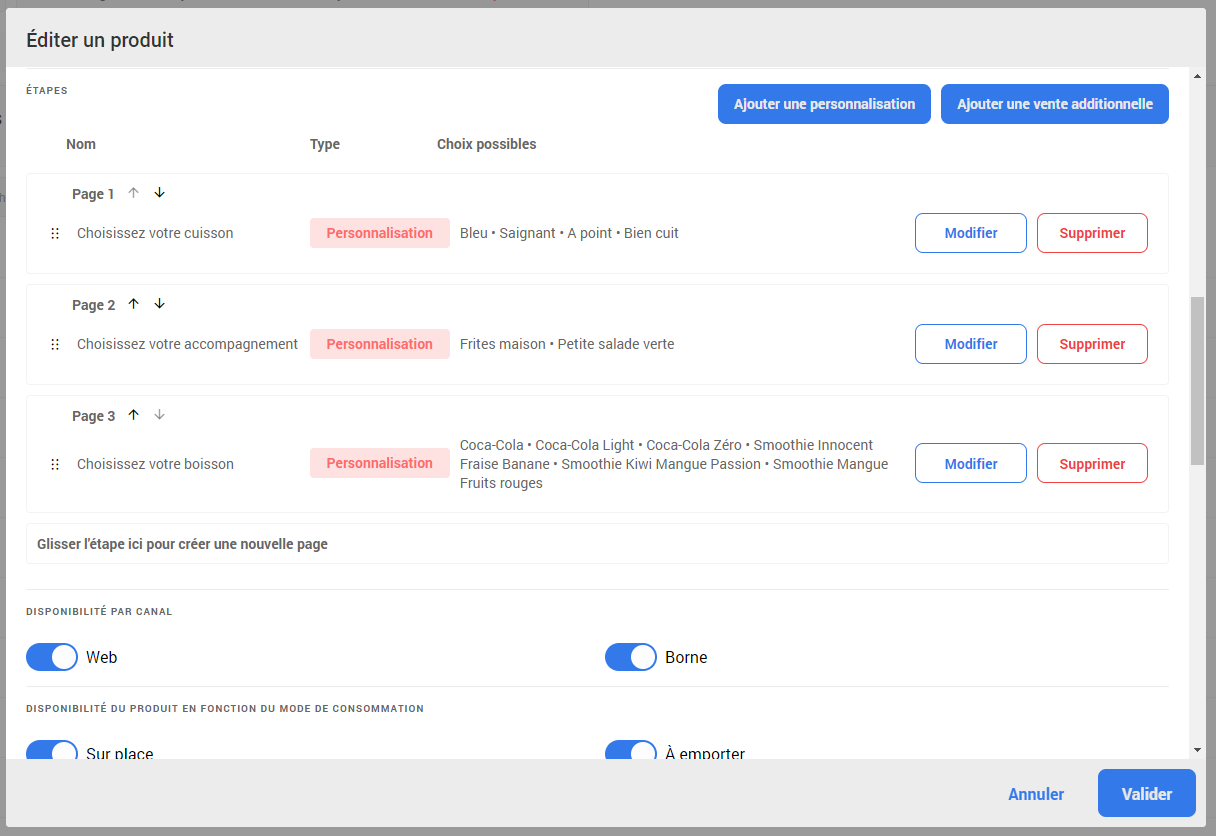Disable the Web channel toggle
The image size is (1216, 836).
point(52,657)
